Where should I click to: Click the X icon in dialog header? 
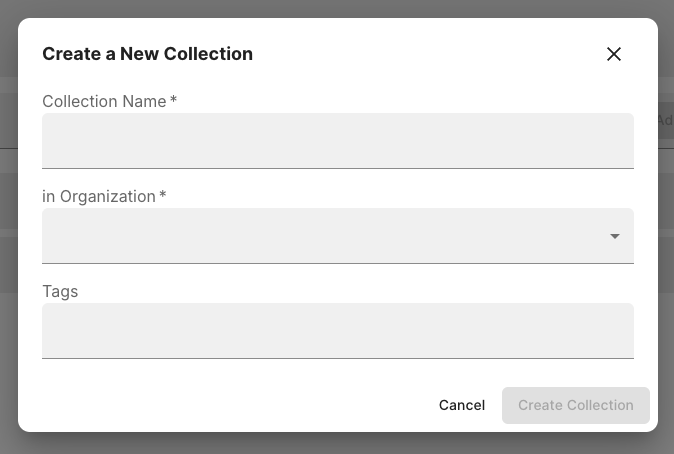point(614,54)
